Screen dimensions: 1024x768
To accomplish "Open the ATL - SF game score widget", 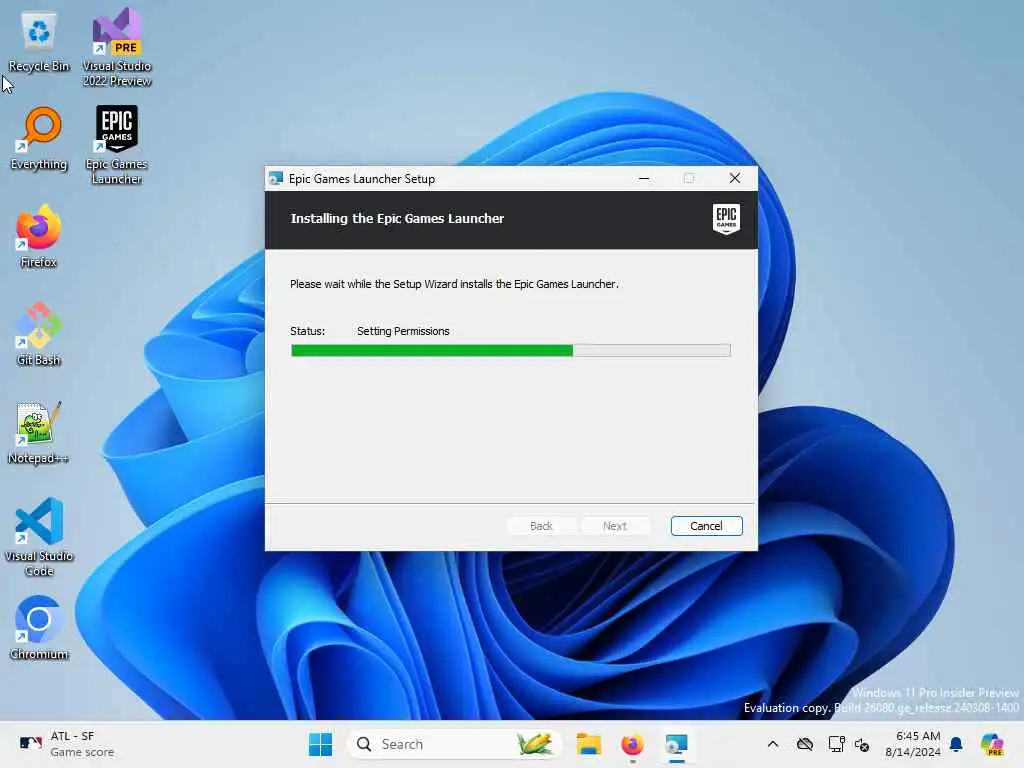I will coord(67,744).
